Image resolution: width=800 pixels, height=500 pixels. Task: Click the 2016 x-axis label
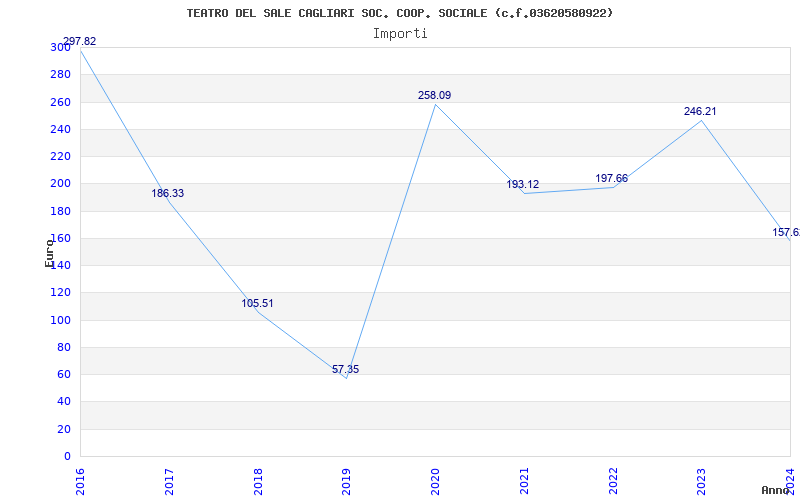point(80,482)
